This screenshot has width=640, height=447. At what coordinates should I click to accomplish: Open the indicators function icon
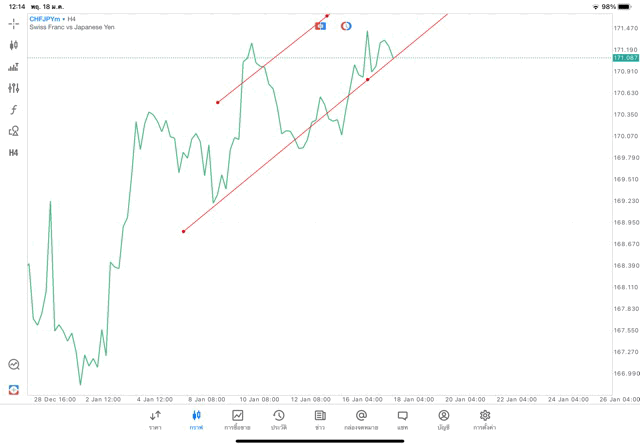tap(14, 110)
